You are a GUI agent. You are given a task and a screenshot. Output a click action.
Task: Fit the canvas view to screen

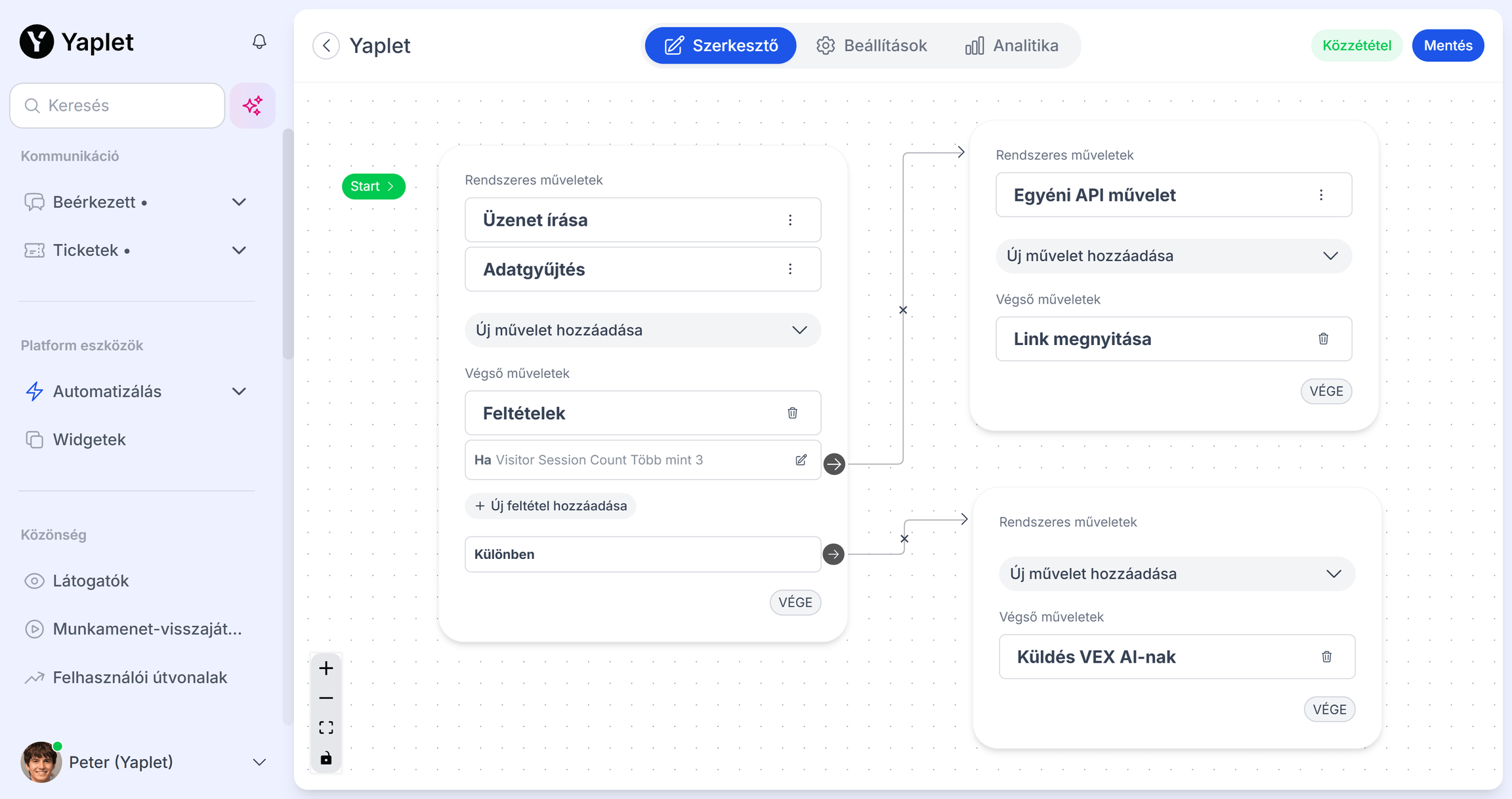click(x=326, y=727)
